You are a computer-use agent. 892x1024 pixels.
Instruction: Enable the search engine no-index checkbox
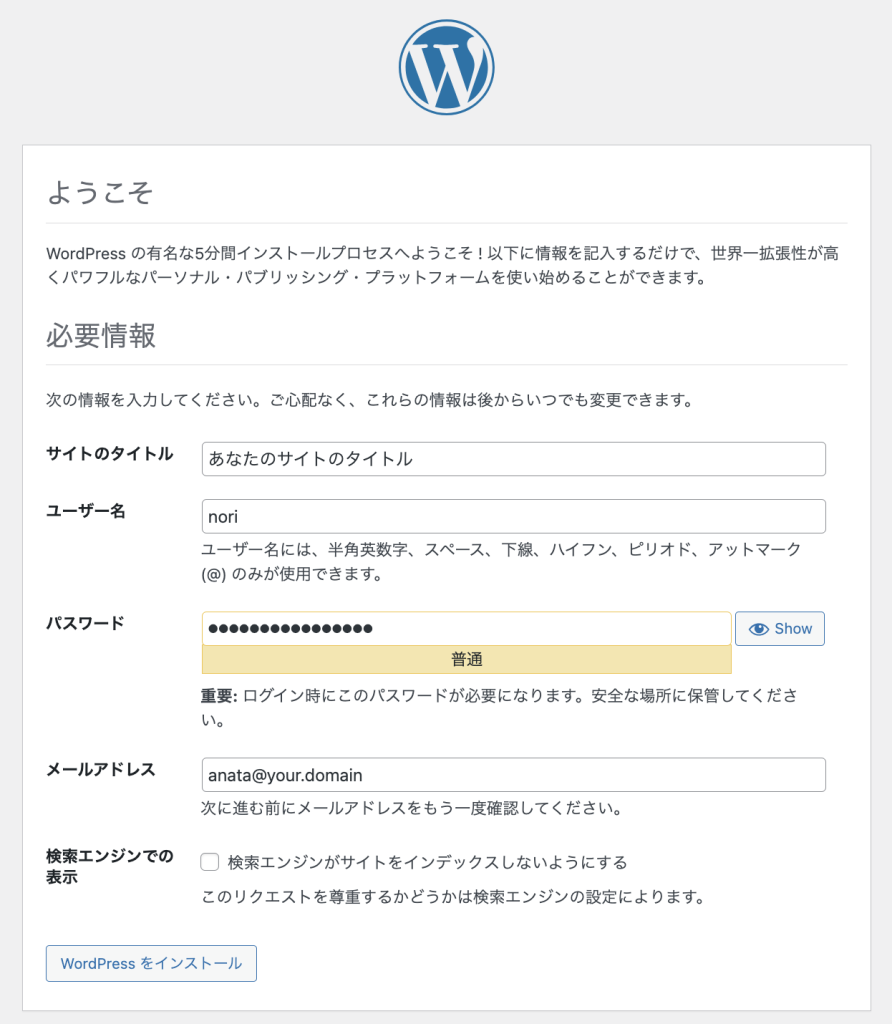pyautogui.click(x=210, y=862)
